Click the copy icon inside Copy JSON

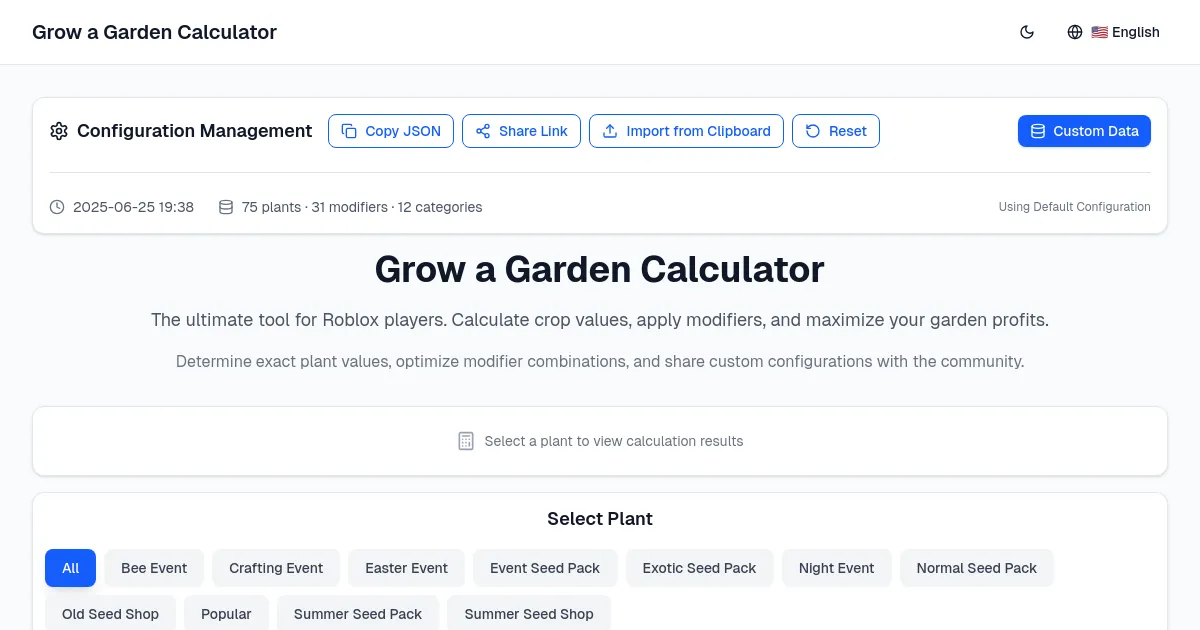pyautogui.click(x=348, y=131)
